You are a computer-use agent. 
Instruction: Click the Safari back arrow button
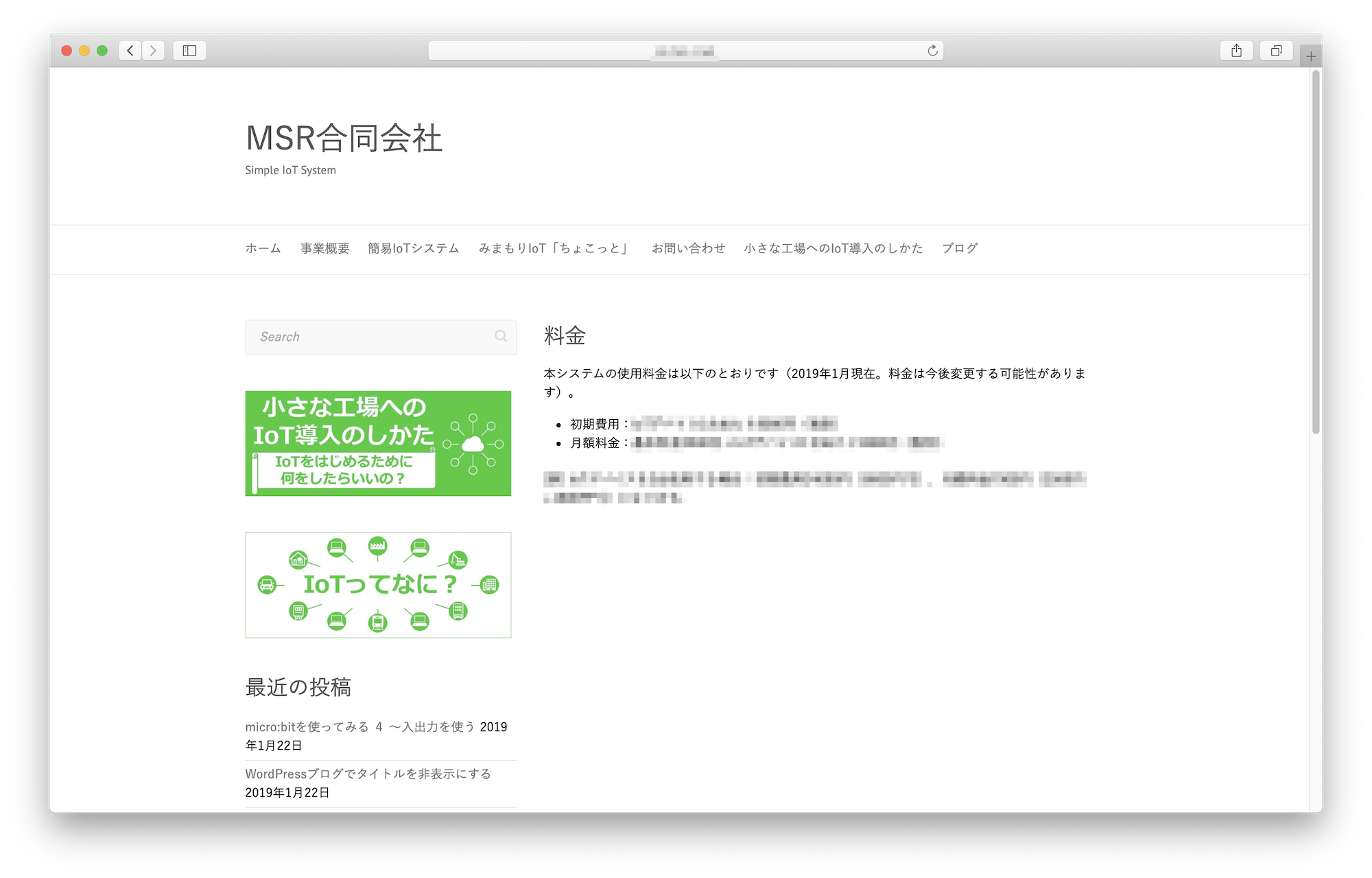[x=130, y=51]
